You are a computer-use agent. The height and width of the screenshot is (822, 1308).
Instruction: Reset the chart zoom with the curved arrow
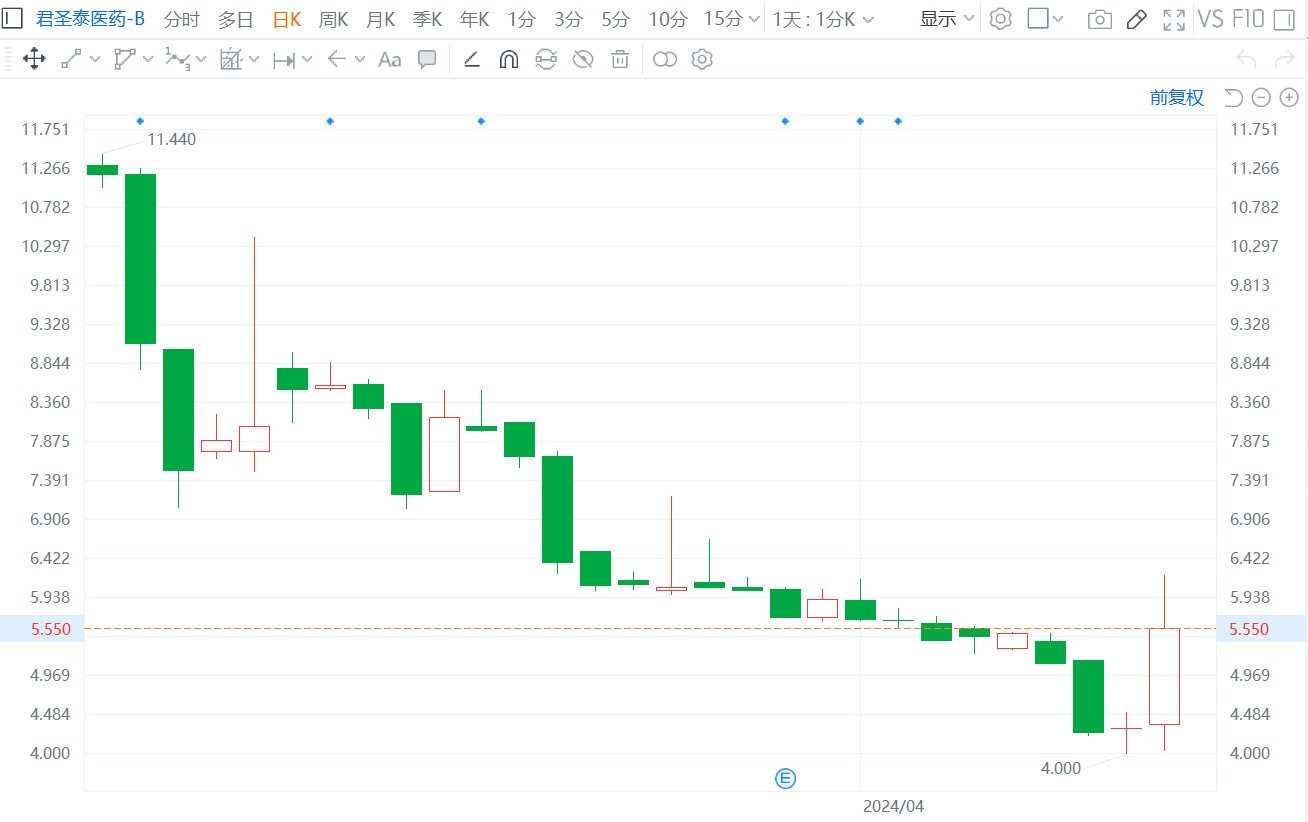[x=1233, y=97]
